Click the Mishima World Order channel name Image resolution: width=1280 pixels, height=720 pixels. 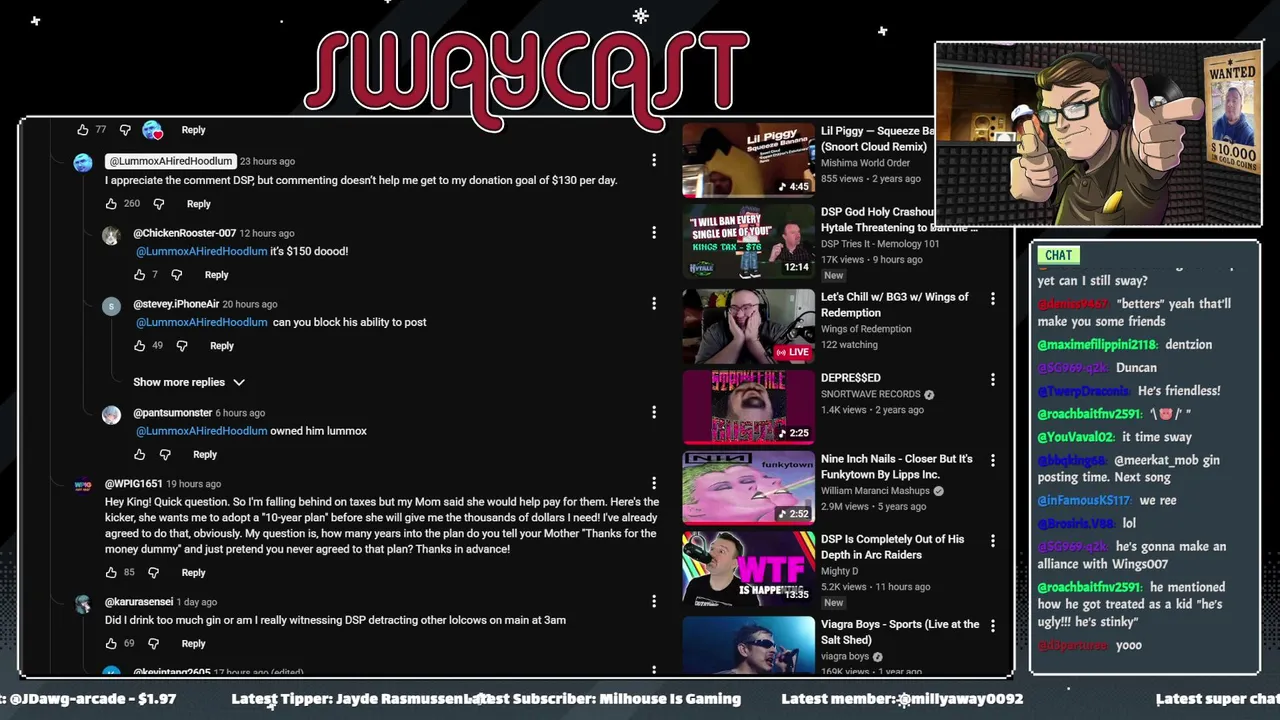click(865, 163)
